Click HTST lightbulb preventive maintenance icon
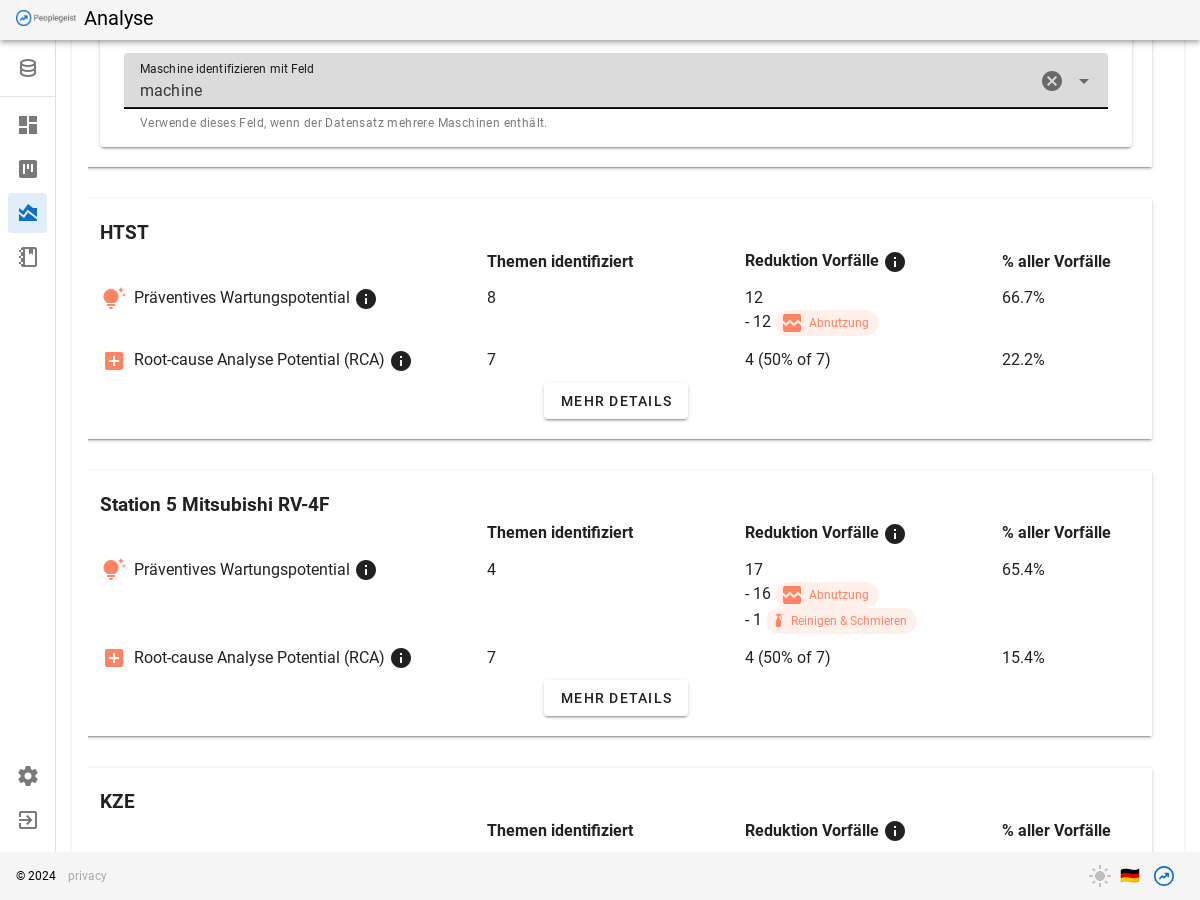The height and width of the screenshot is (900, 1200). tap(114, 298)
